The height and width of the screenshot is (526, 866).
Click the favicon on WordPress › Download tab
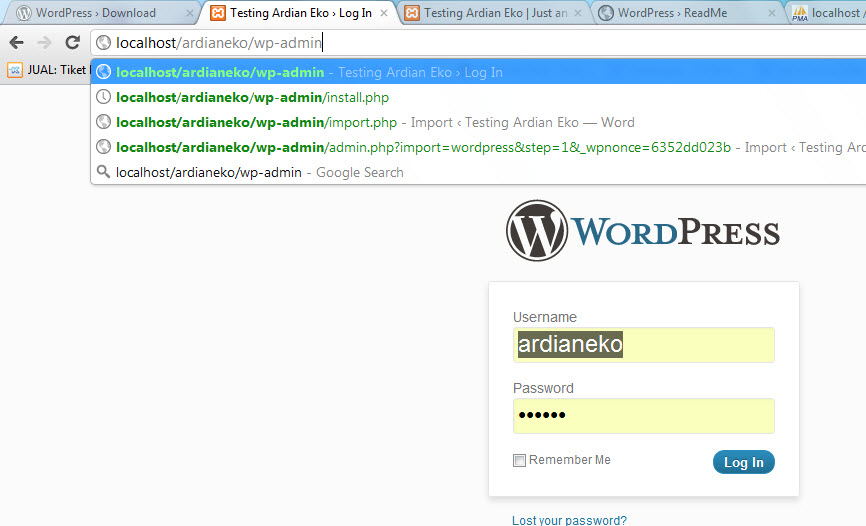pyautogui.click(x=24, y=13)
